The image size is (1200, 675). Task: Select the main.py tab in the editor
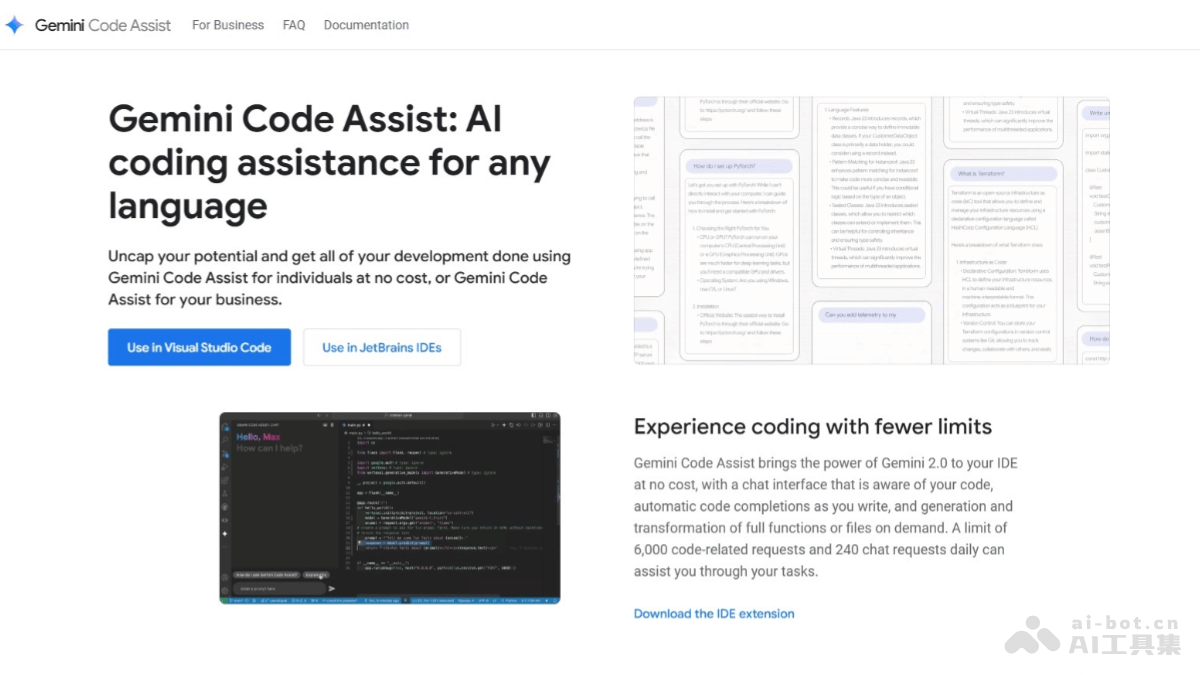coord(352,425)
